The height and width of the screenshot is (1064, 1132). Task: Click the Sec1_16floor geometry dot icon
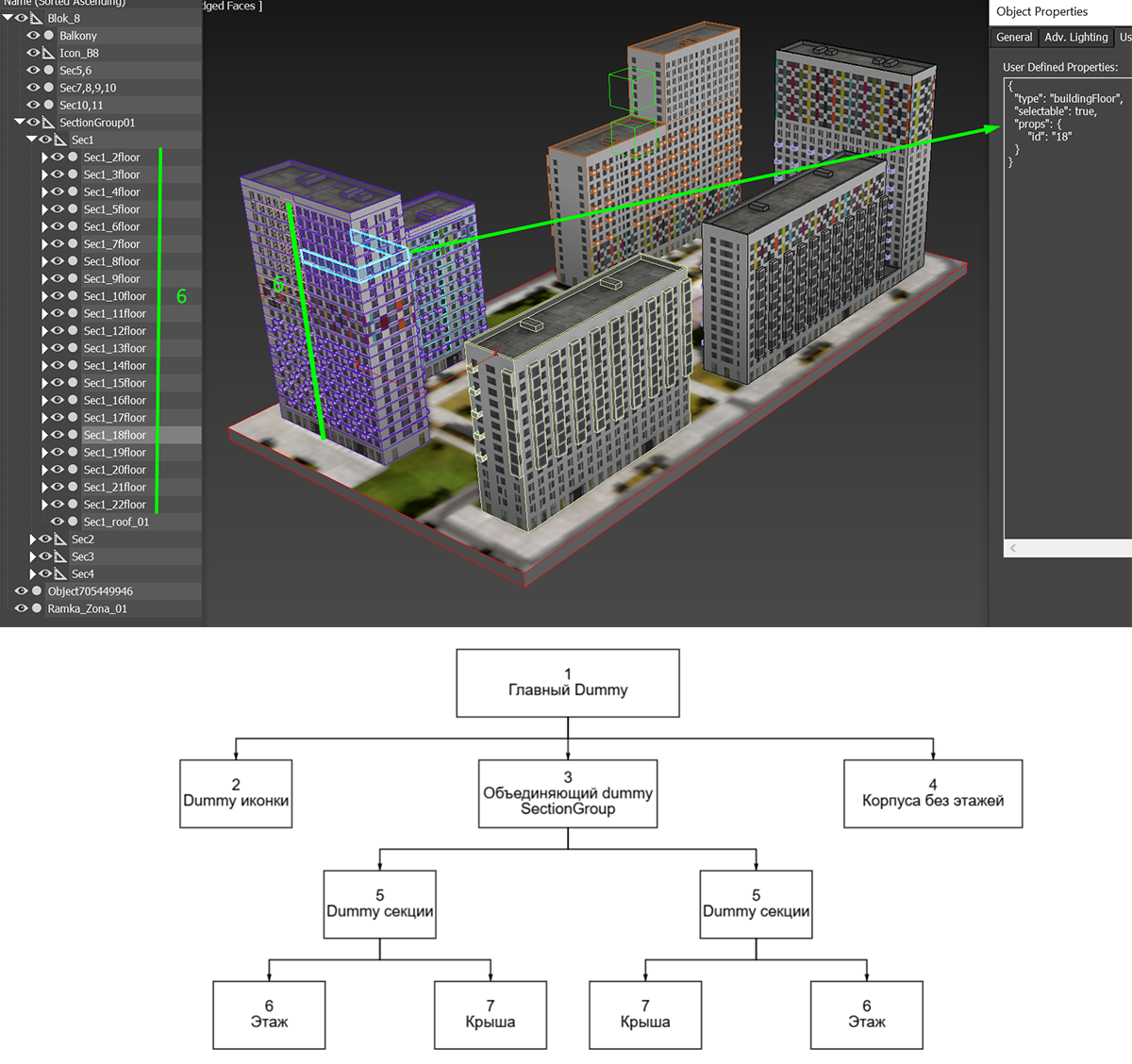click(73, 400)
